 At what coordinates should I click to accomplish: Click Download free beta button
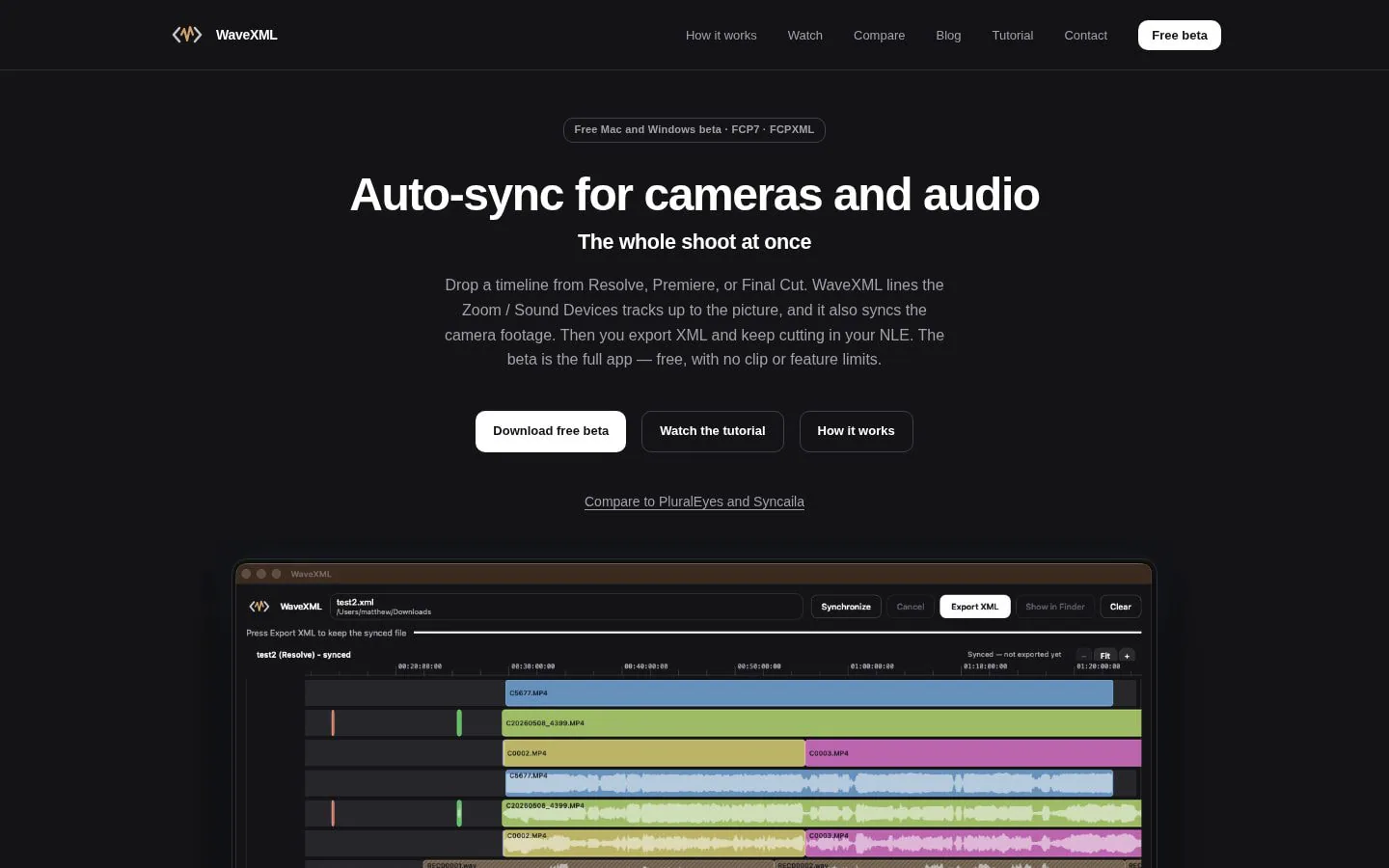pyautogui.click(x=551, y=431)
